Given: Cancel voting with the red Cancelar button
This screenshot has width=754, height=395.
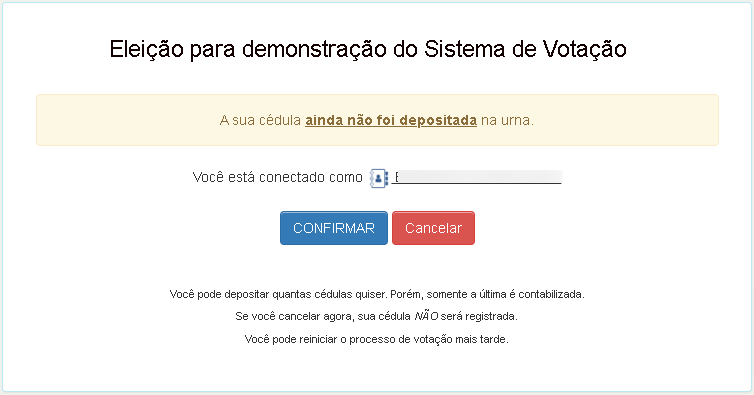Looking at the screenshot, I should pyautogui.click(x=433, y=228).
